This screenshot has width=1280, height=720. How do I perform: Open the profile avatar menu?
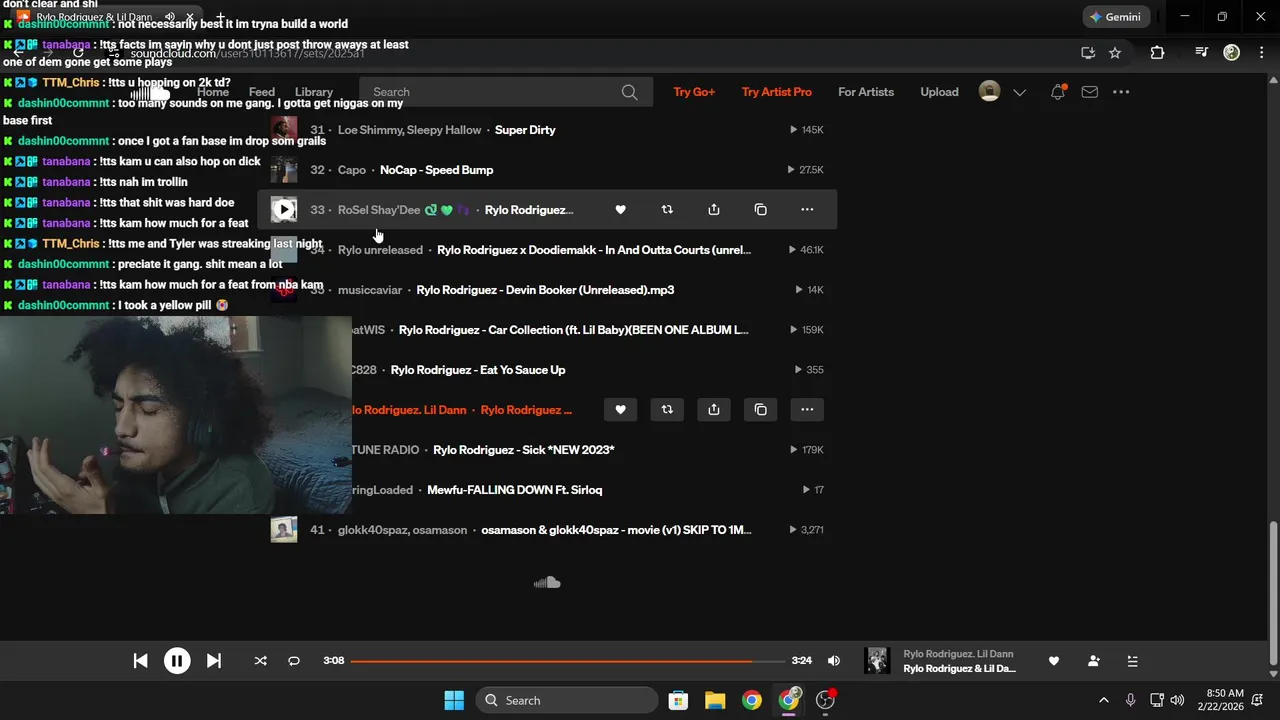tap(989, 92)
